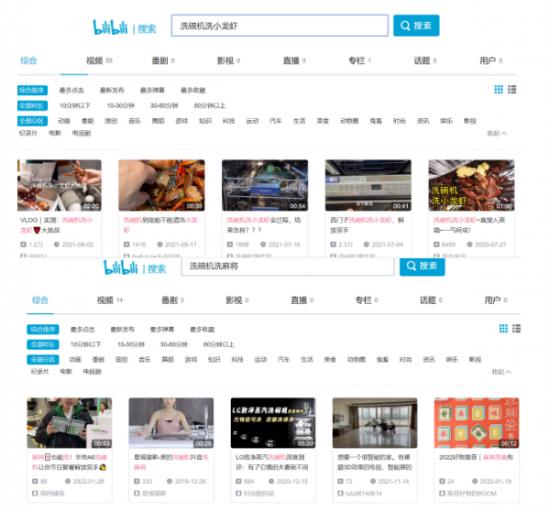
Task: Open the woman in pink dress thumbnail
Action: pyautogui.click(x=171, y=423)
